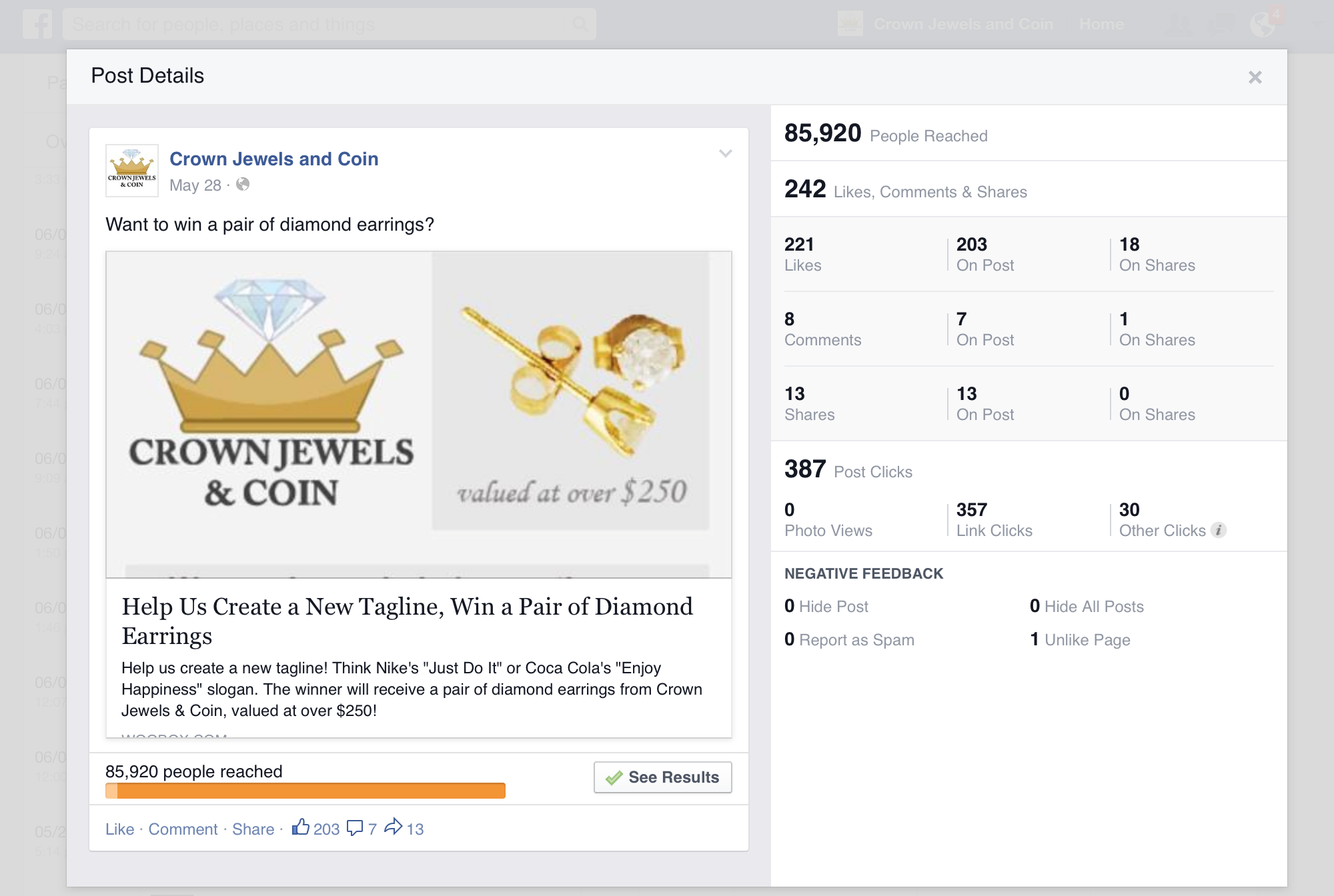Click Crown Jewels page avatar in post
The width and height of the screenshot is (1334, 896).
pyautogui.click(x=132, y=171)
